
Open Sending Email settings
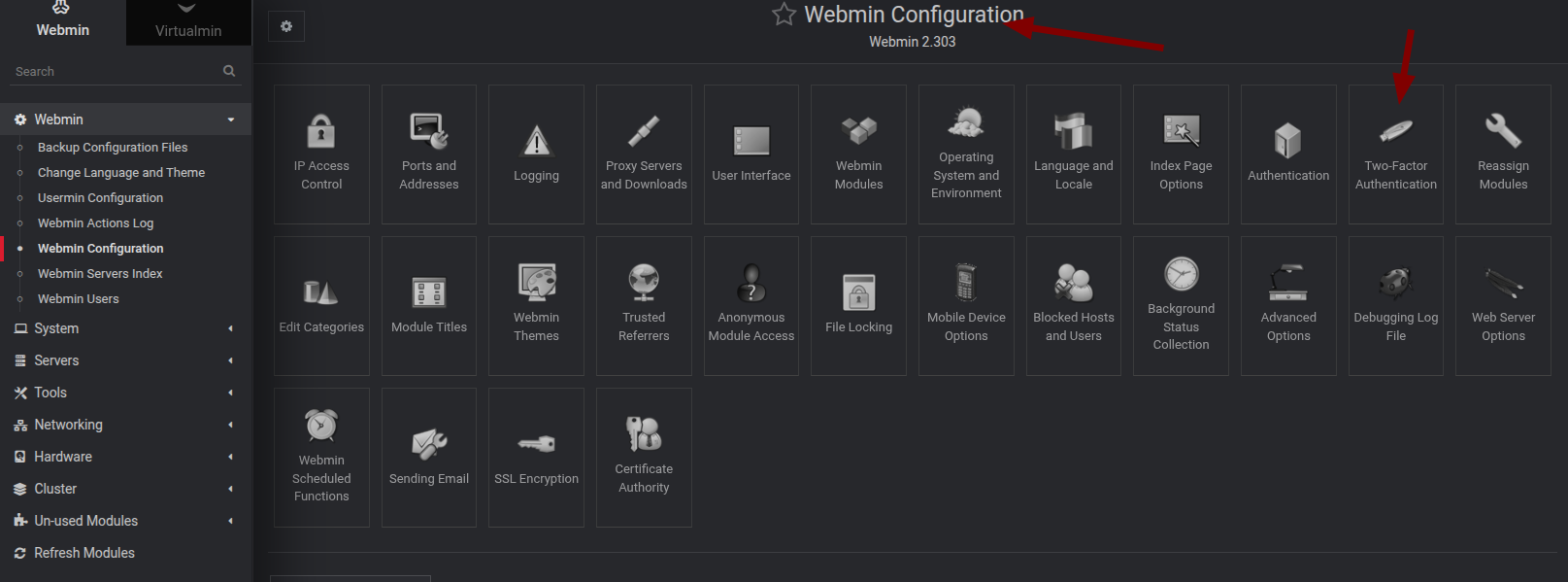click(x=429, y=458)
